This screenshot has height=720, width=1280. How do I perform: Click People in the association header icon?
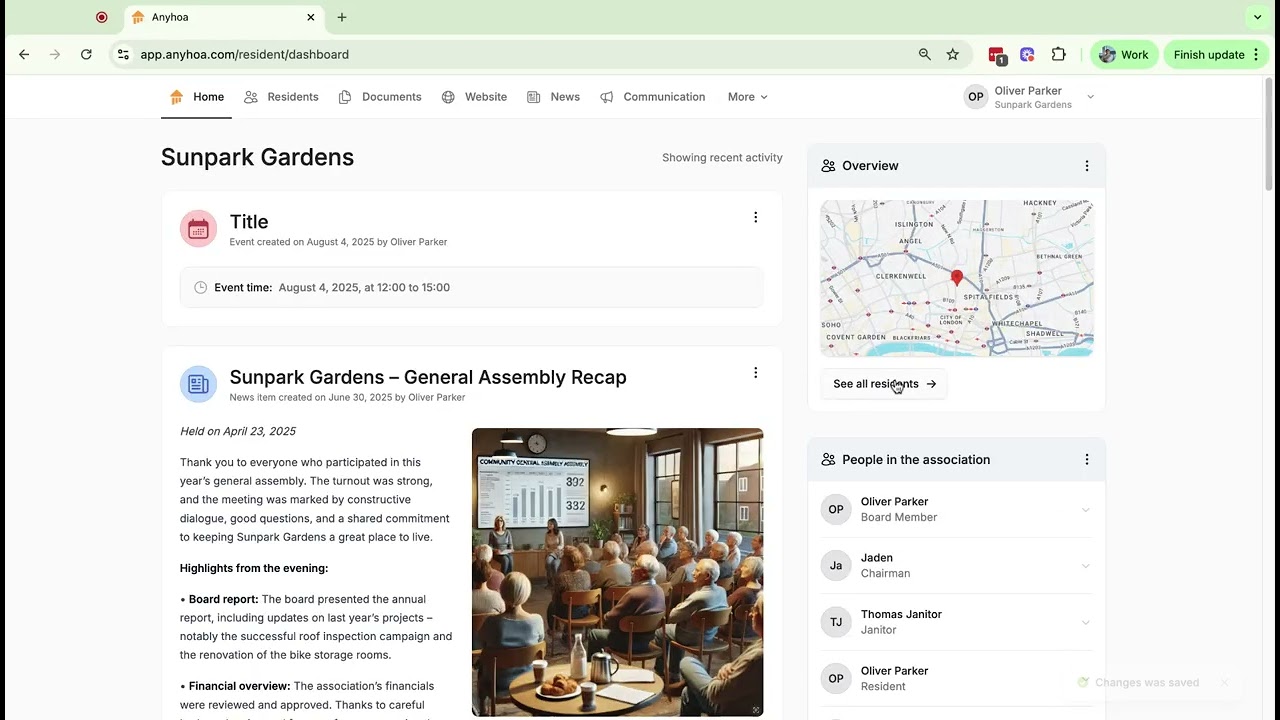[x=828, y=460]
